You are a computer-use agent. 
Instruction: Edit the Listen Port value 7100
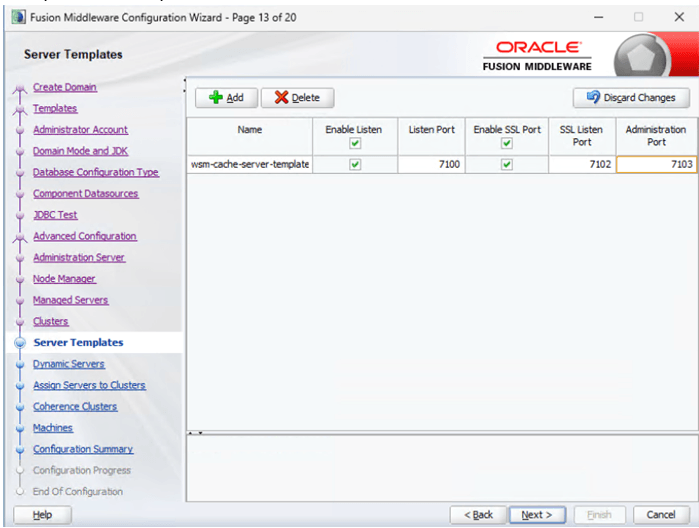tap(431, 165)
